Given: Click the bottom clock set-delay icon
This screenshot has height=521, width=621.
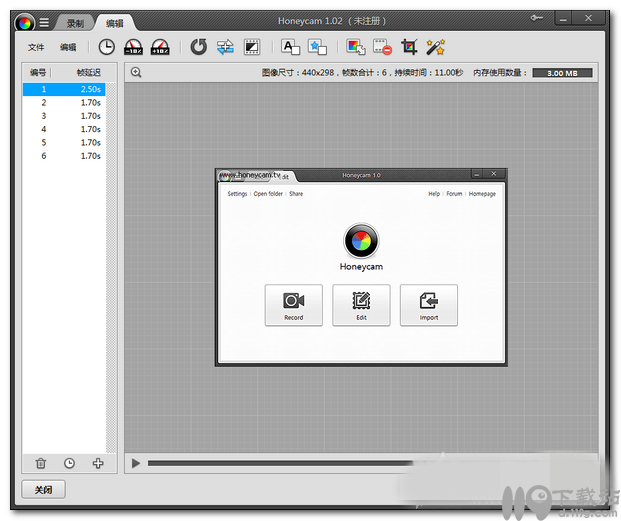Looking at the screenshot, I should [69, 463].
